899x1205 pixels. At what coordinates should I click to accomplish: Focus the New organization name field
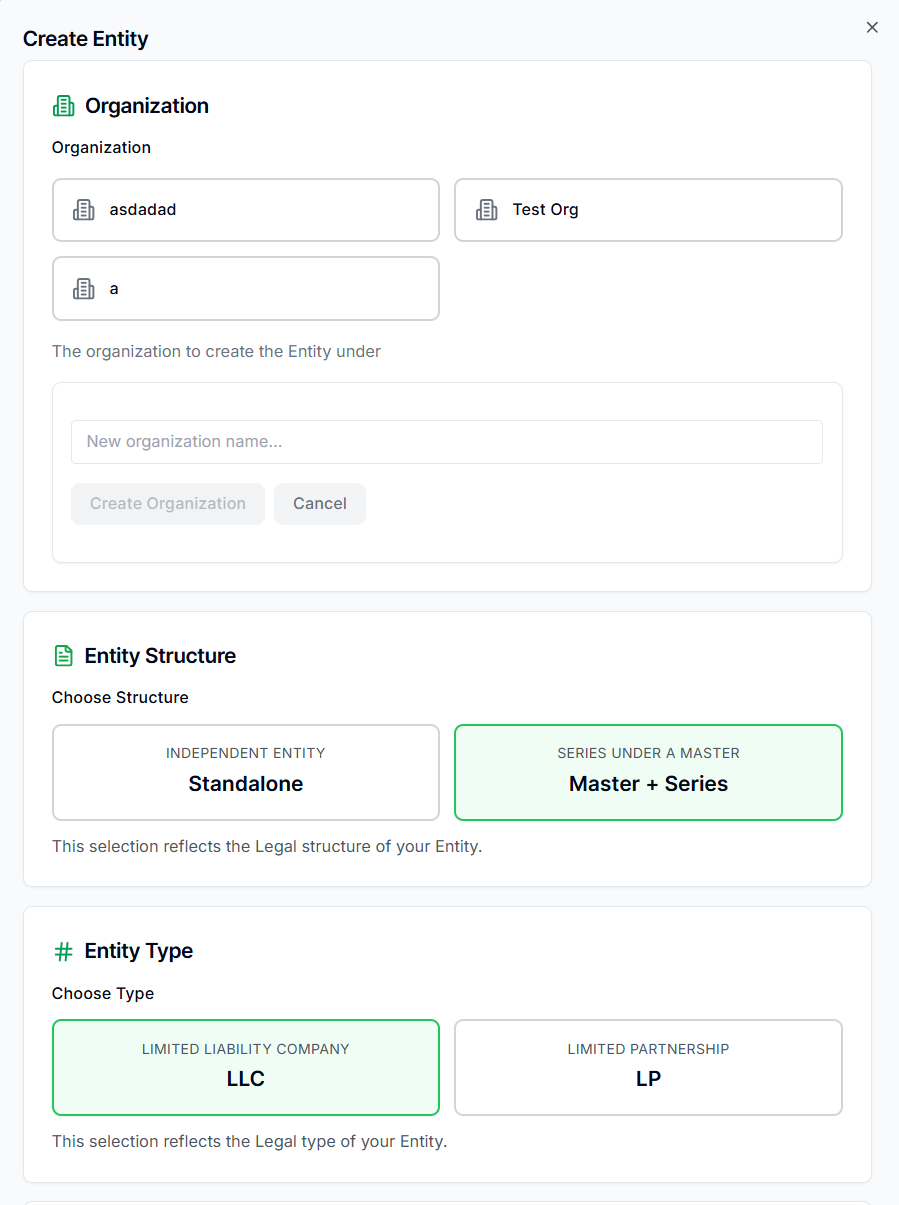pyautogui.click(x=446, y=442)
